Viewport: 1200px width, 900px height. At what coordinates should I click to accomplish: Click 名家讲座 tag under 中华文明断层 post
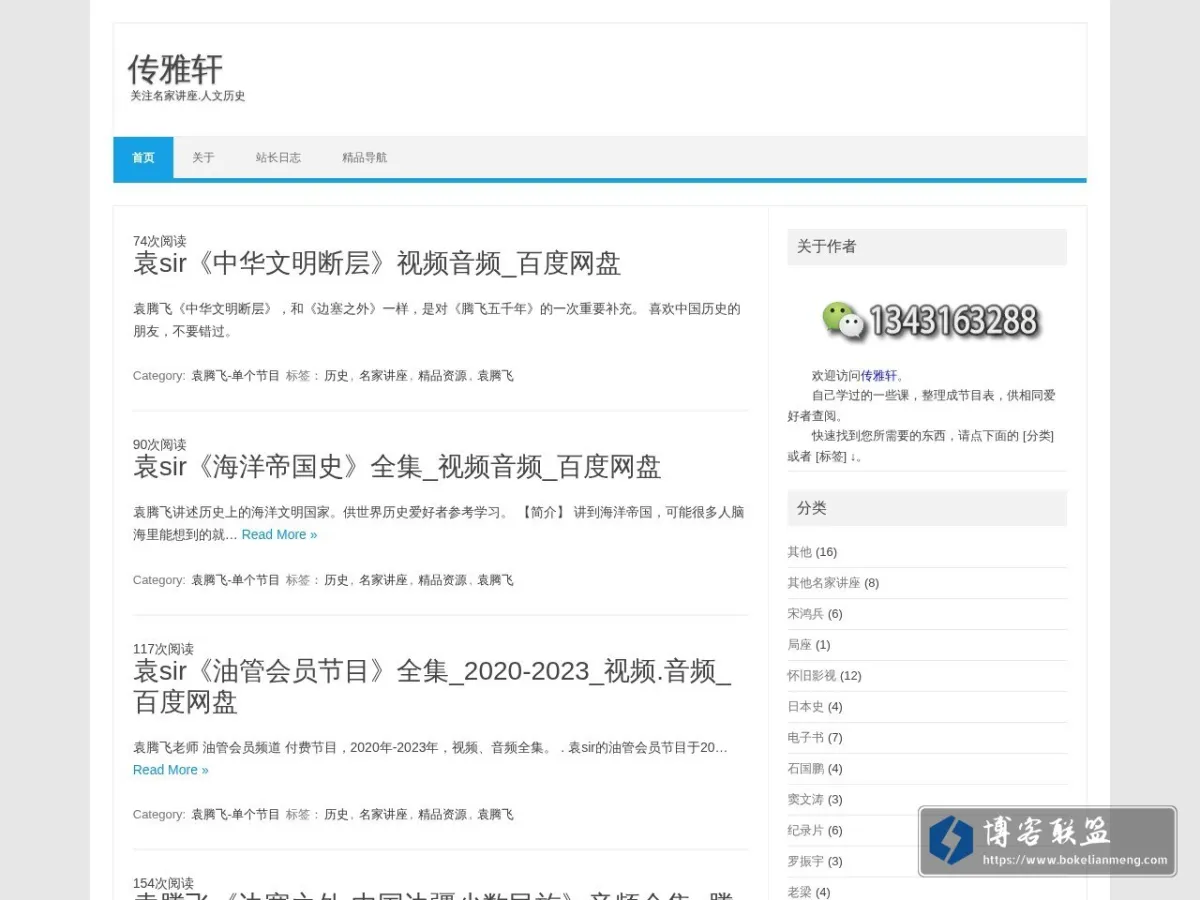[x=383, y=376]
